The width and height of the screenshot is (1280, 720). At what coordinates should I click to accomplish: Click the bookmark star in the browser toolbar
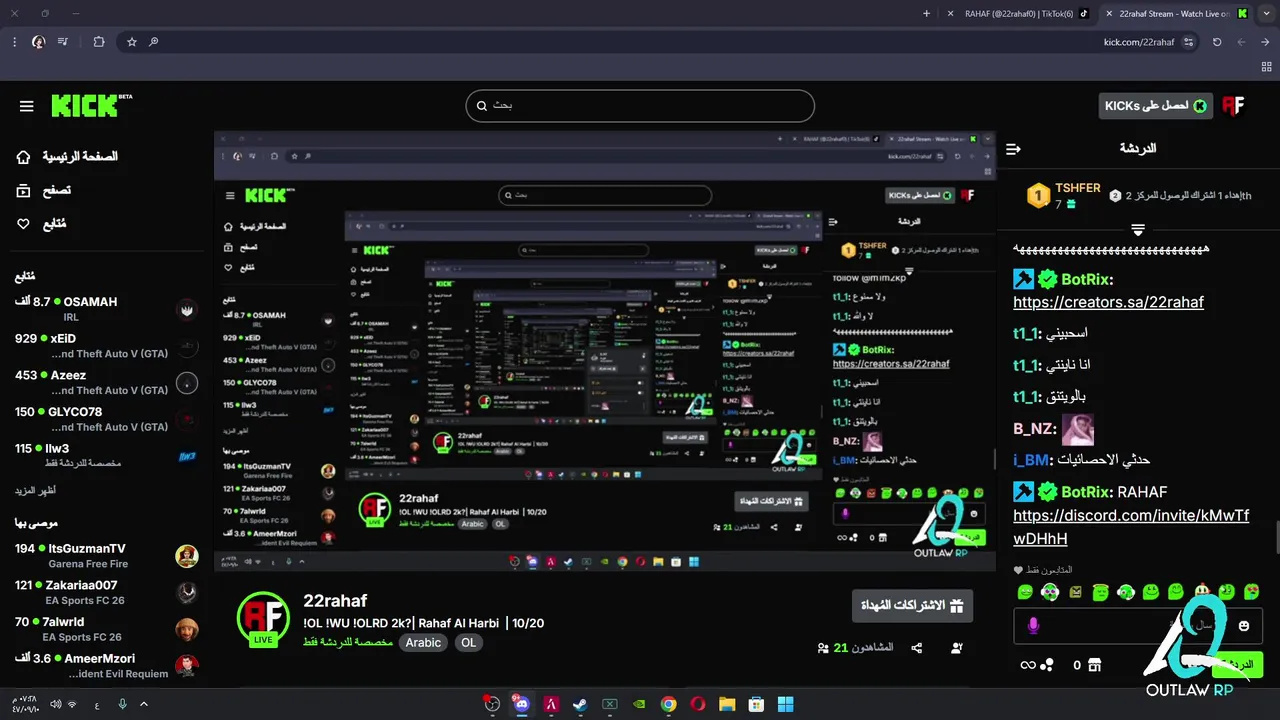[x=131, y=42]
